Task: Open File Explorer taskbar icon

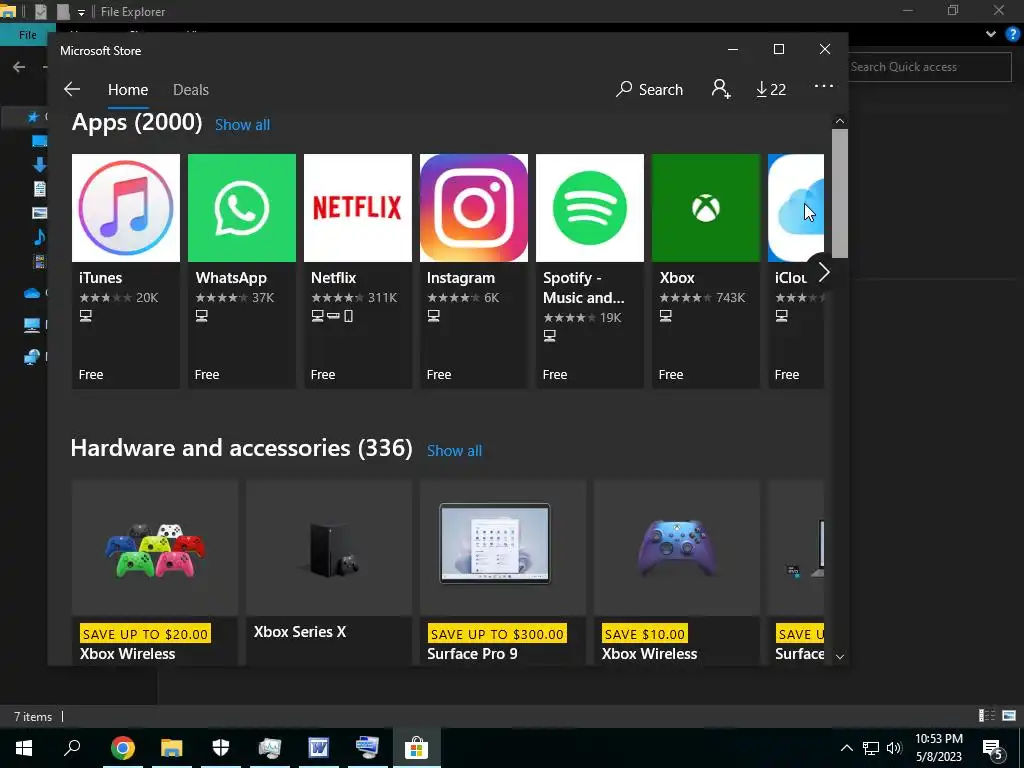Action: pyautogui.click(x=171, y=748)
